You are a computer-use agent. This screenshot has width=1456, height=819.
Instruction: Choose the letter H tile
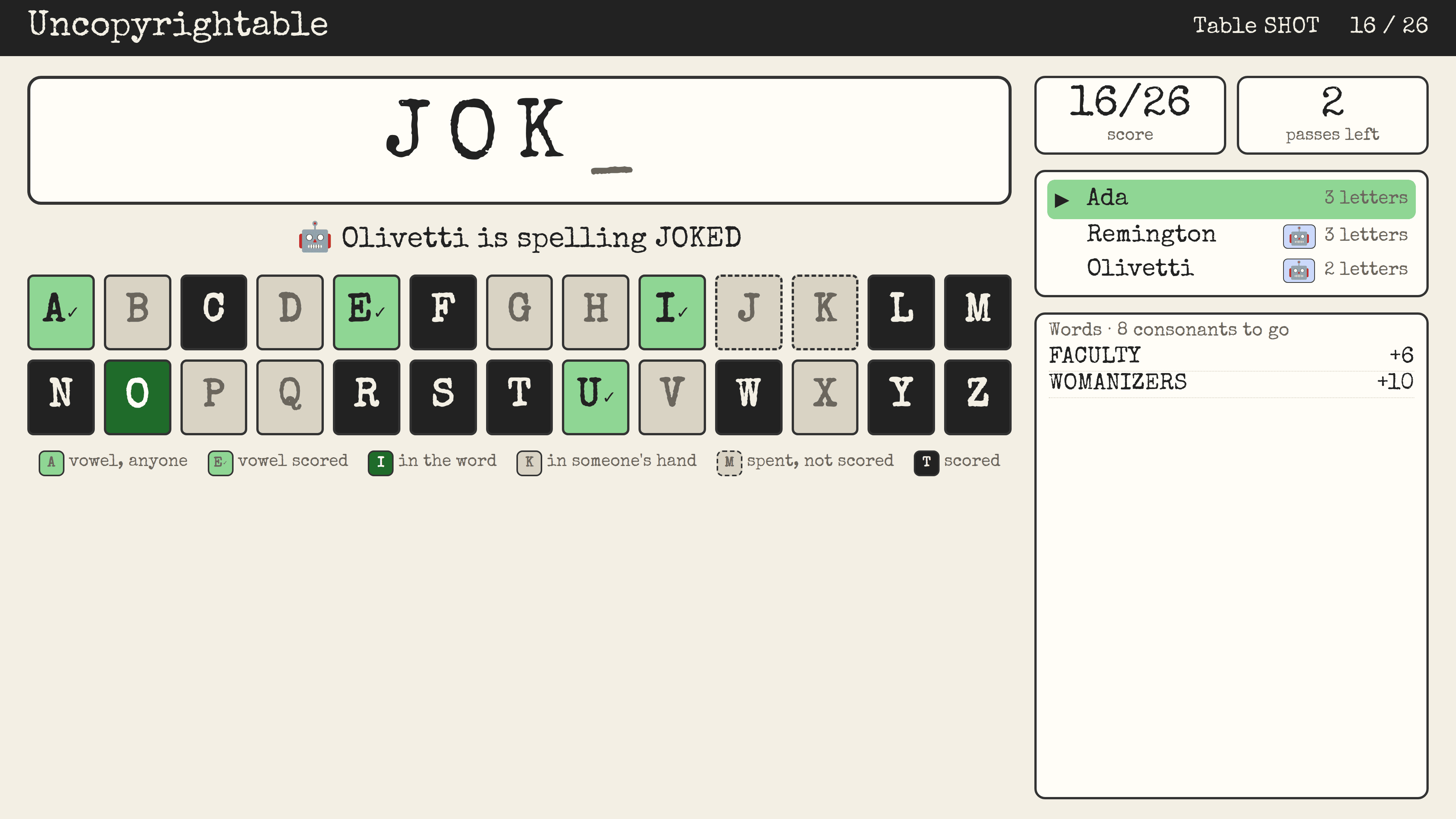(596, 312)
